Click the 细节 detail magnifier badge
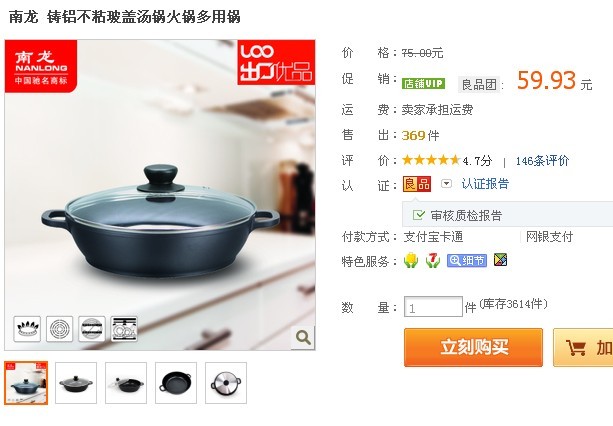 pyautogui.click(x=467, y=261)
